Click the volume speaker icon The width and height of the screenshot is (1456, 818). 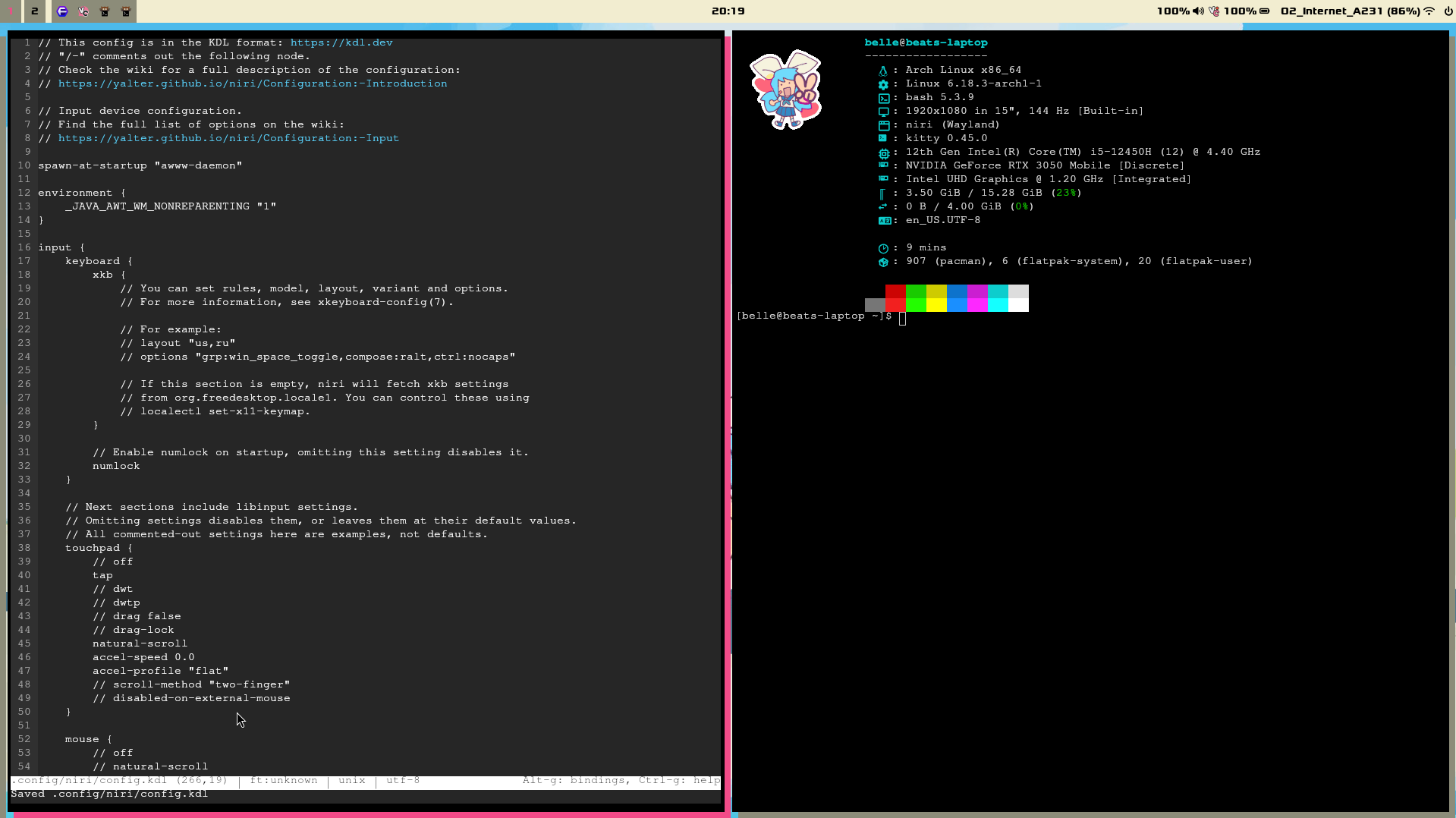click(1197, 11)
